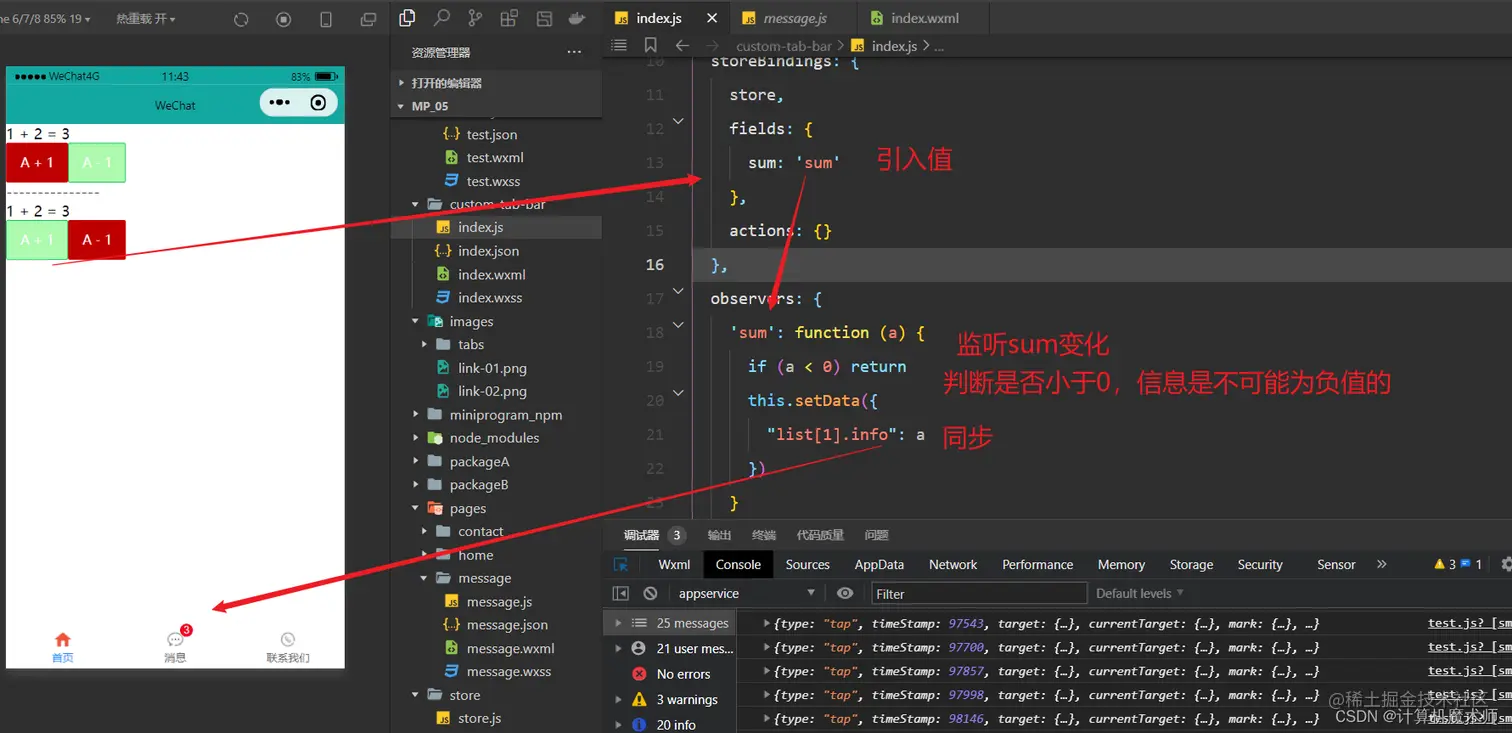Click the simulator capsule three-dots menu
The width and height of the screenshot is (1512, 733).
click(x=279, y=102)
